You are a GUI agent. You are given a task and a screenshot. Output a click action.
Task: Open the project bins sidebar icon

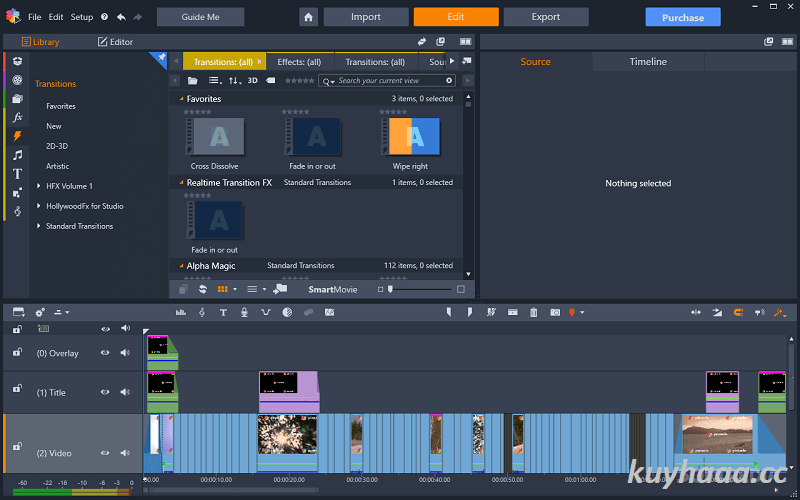click(17, 98)
